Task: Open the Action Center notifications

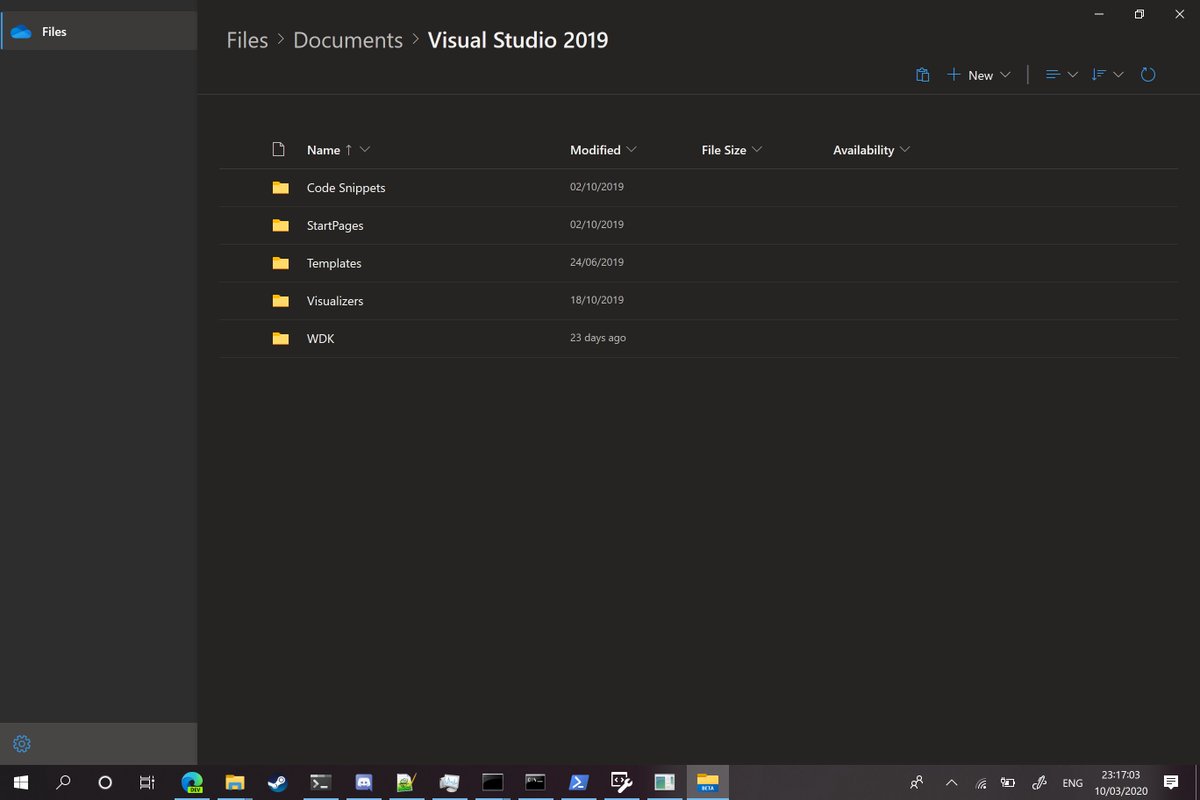Action: (x=1171, y=782)
